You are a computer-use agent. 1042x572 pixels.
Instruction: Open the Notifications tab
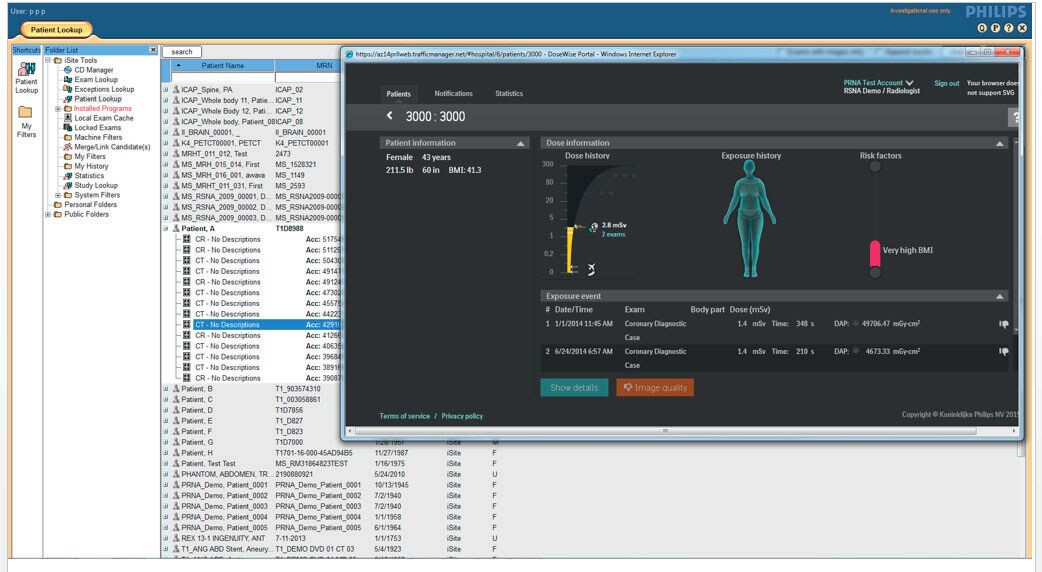[453, 94]
